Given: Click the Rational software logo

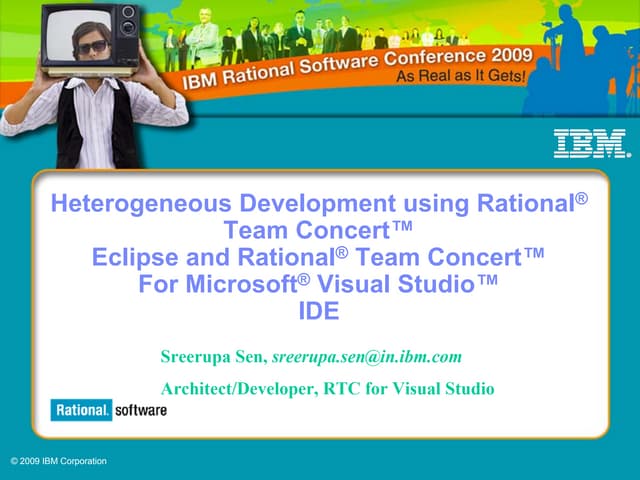Looking at the screenshot, I should 110,411.
